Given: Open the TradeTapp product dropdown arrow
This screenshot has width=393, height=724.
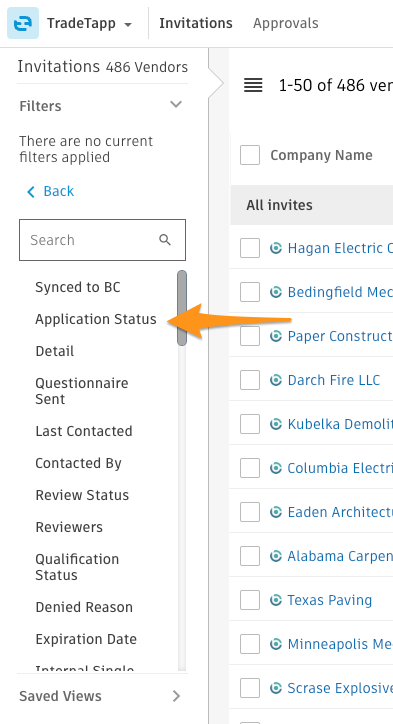Looking at the screenshot, I should click(128, 24).
